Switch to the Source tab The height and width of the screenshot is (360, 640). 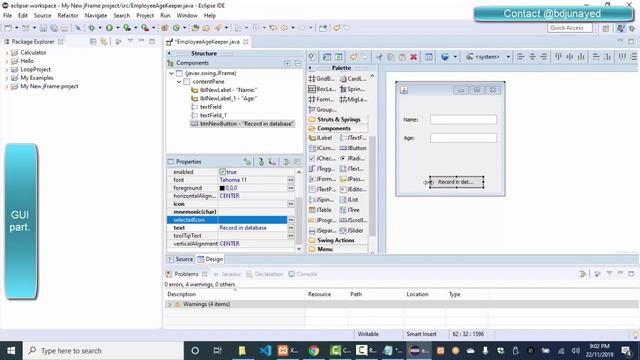(x=180, y=259)
